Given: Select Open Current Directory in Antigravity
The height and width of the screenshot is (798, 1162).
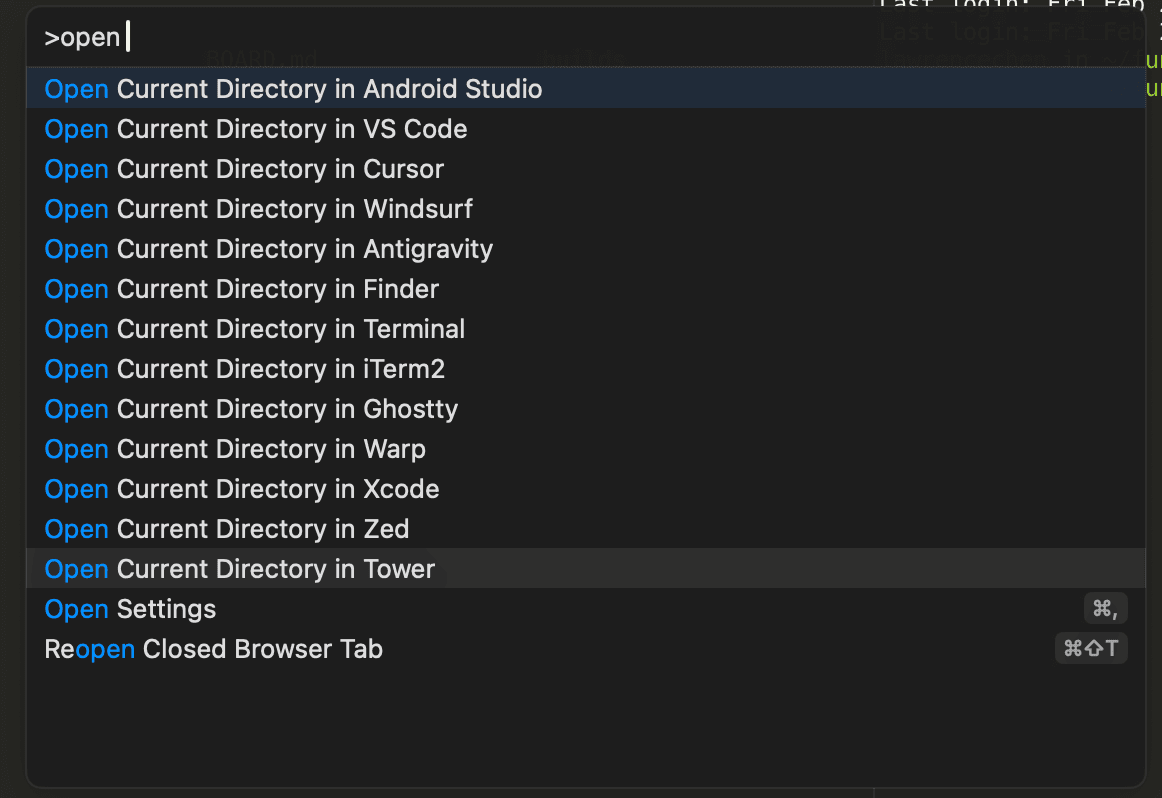Looking at the screenshot, I should click(x=268, y=249).
